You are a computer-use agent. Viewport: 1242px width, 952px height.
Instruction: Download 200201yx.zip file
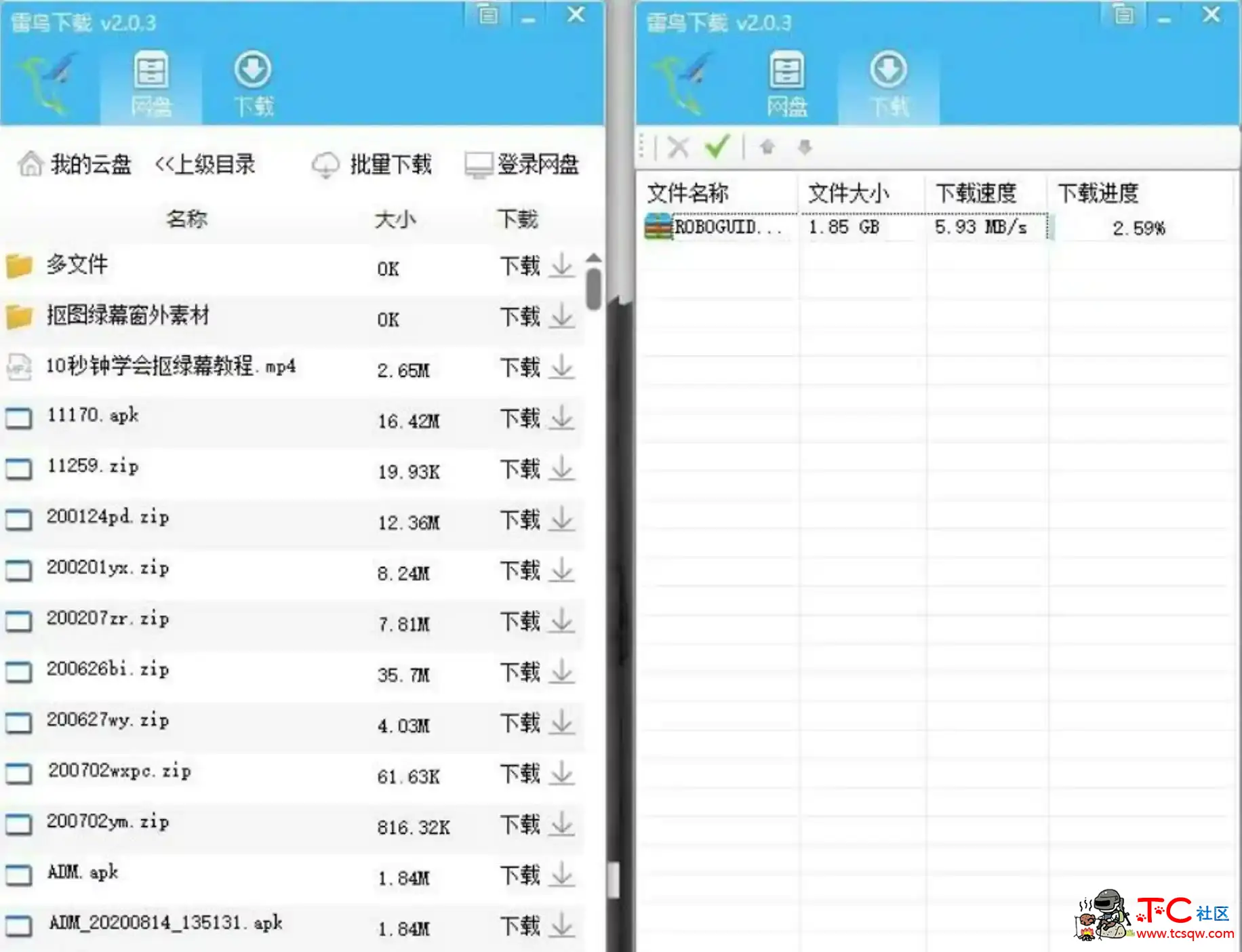537,570
